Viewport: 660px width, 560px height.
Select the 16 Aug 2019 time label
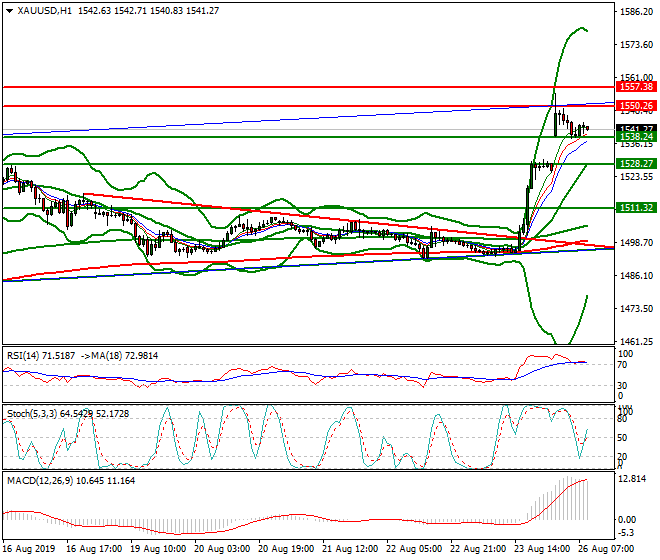point(29,549)
